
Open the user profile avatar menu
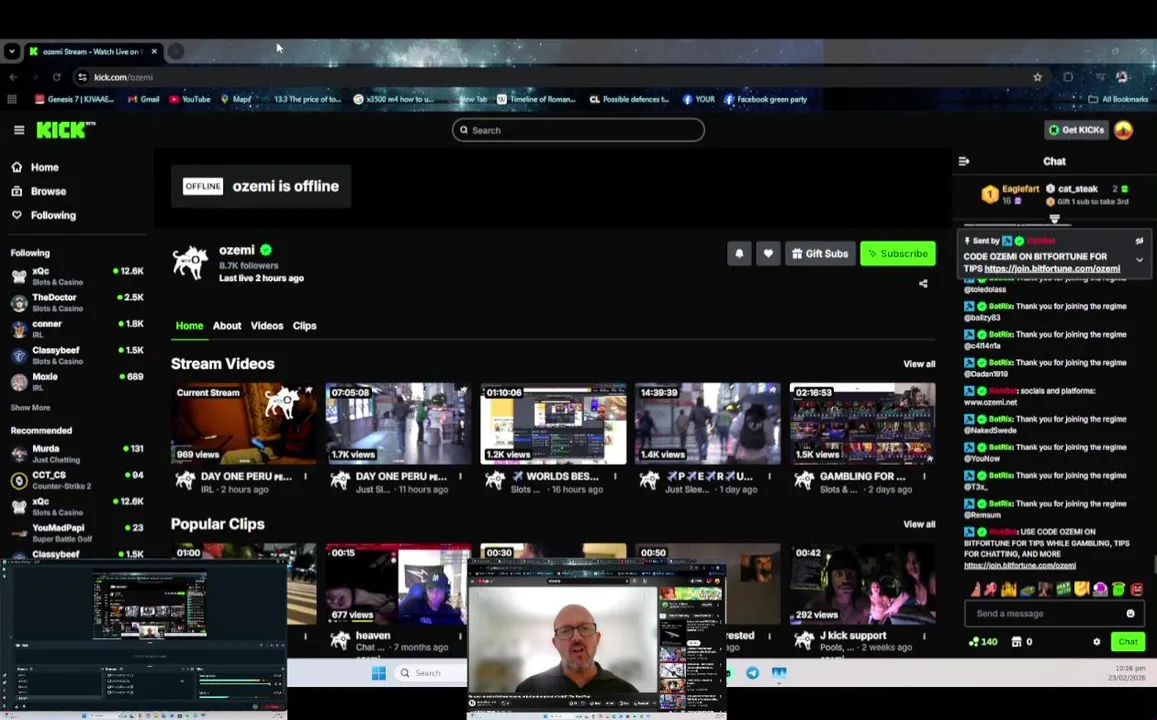tap(1123, 130)
